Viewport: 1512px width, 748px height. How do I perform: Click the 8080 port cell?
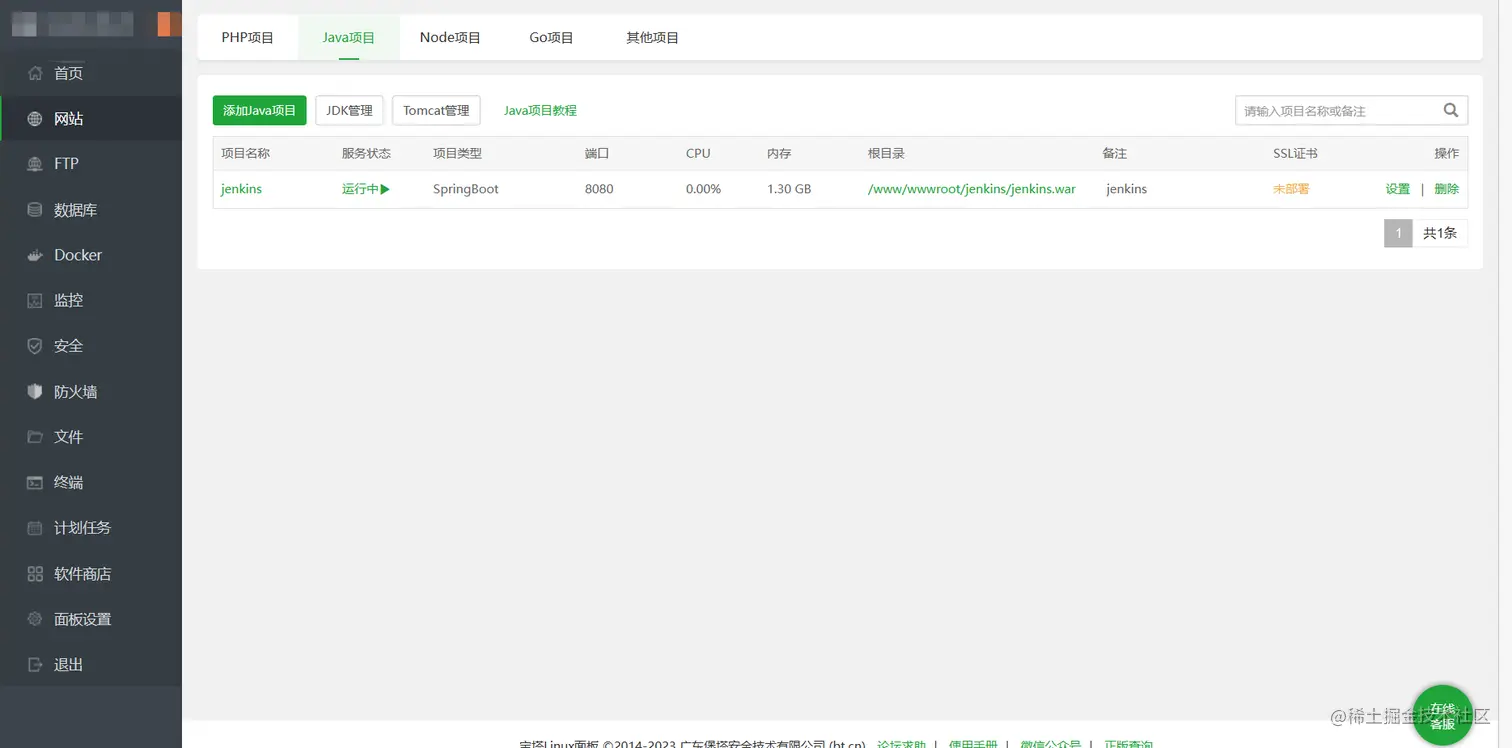pyautogui.click(x=599, y=189)
